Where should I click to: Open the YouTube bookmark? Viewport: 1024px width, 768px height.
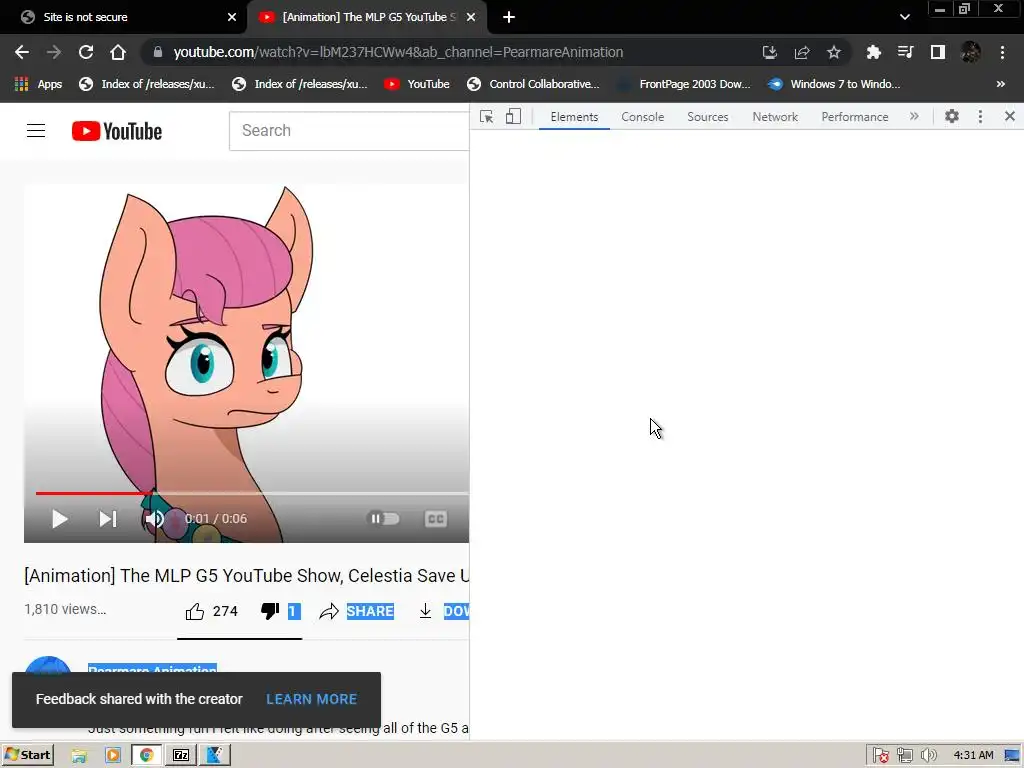click(417, 84)
